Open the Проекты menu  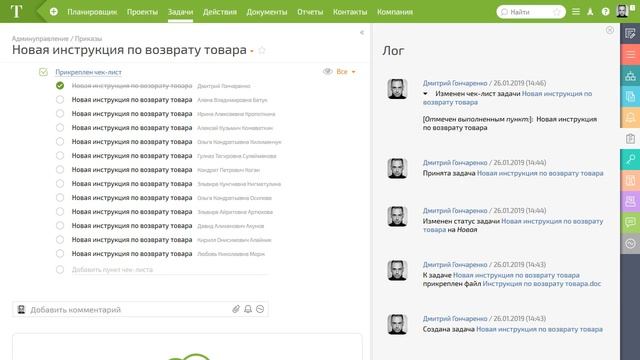pos(142,12)
